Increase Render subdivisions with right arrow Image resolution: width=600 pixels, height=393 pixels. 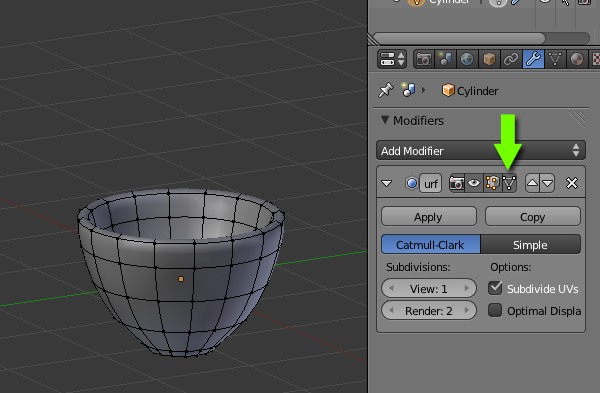tap(467, 310)
